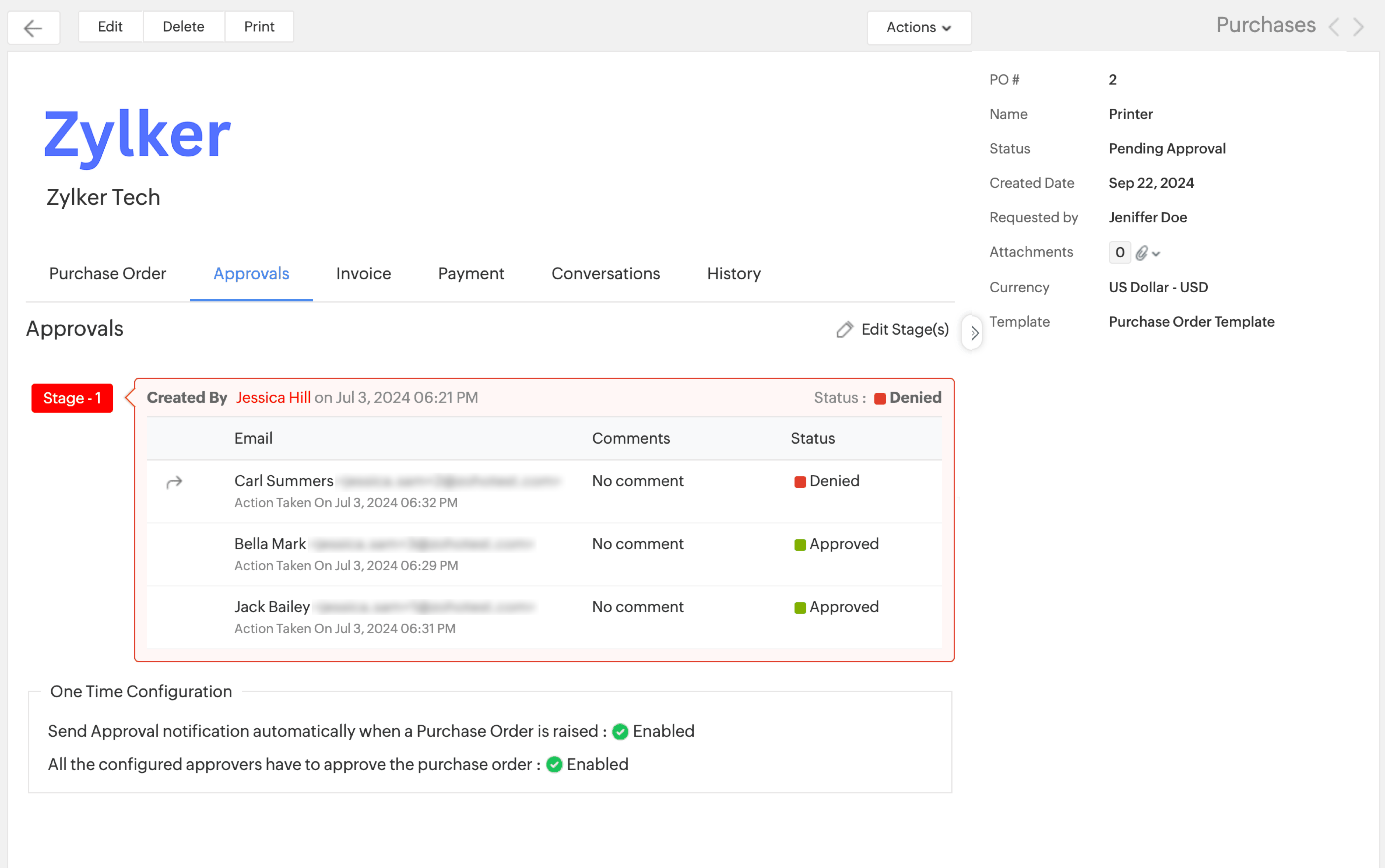Click the Jessica Hill creator link
This screenshot has width=1385, height=868.
coord(273,398)
